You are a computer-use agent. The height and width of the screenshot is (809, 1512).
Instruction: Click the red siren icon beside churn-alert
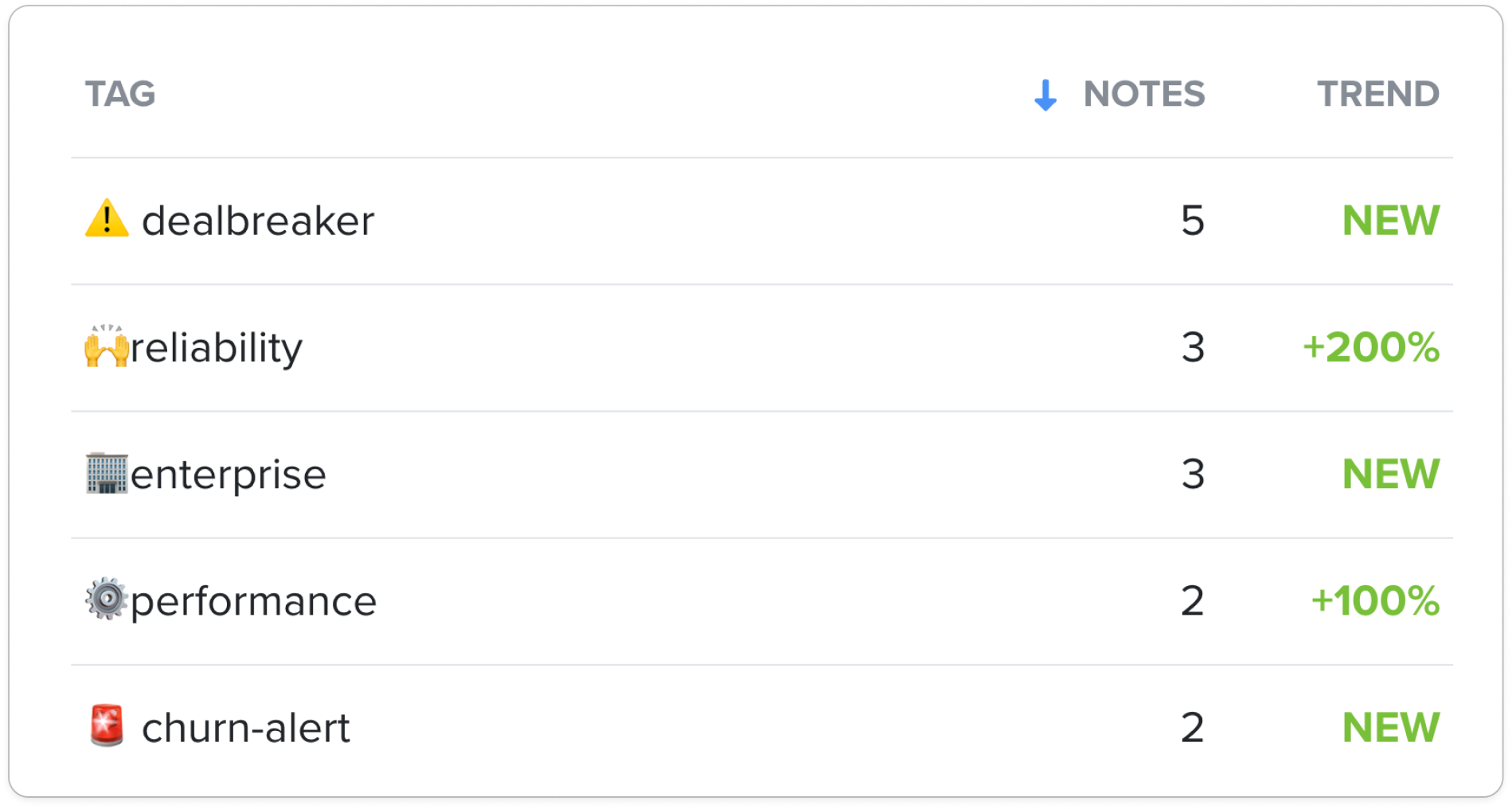pyautogui.click(x=107, y=725)
